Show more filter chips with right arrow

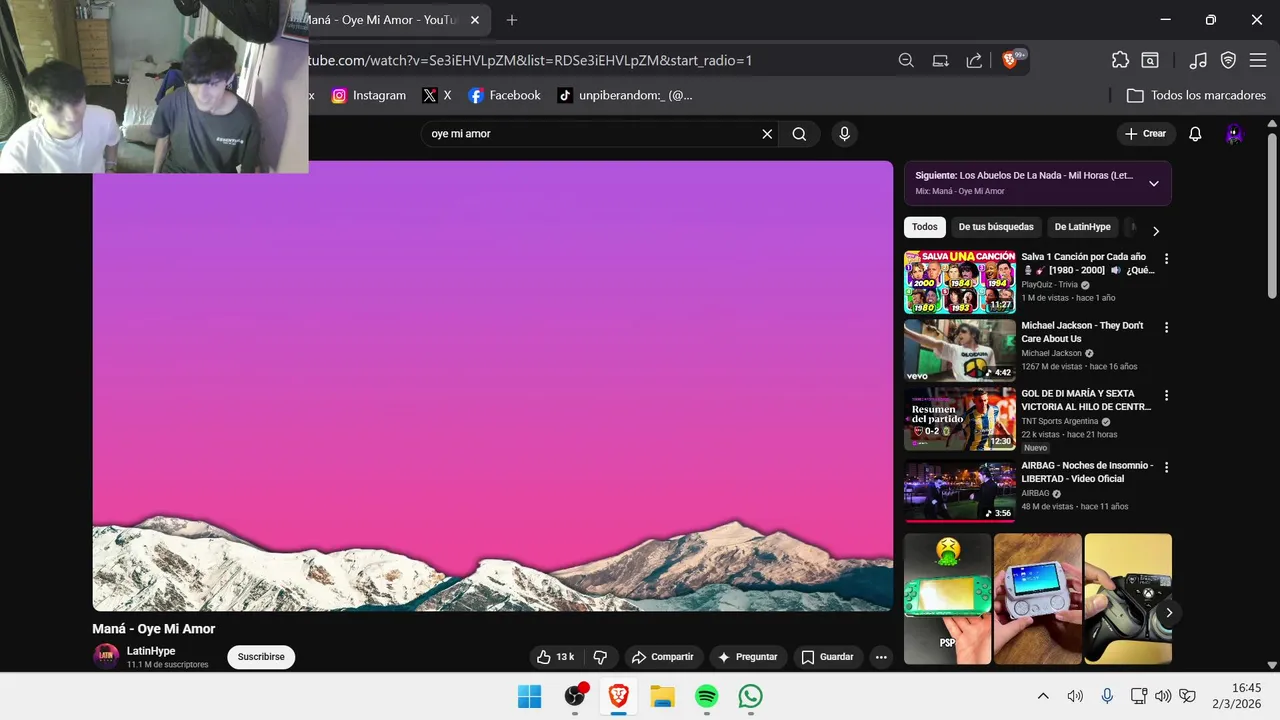coord(1155,231)
